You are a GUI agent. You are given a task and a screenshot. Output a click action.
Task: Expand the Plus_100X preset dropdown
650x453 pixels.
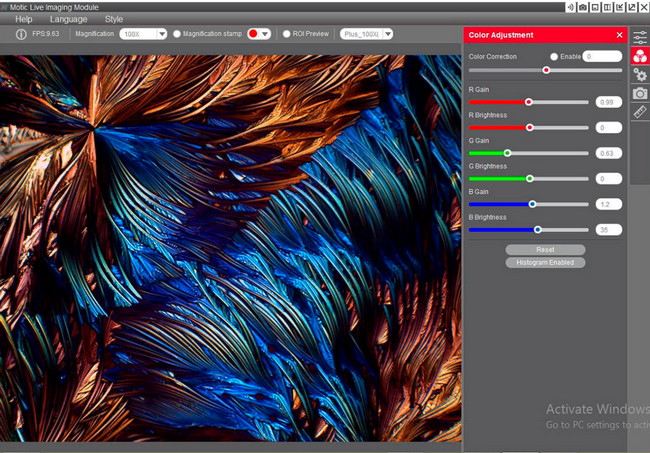[x=366, y=34]
